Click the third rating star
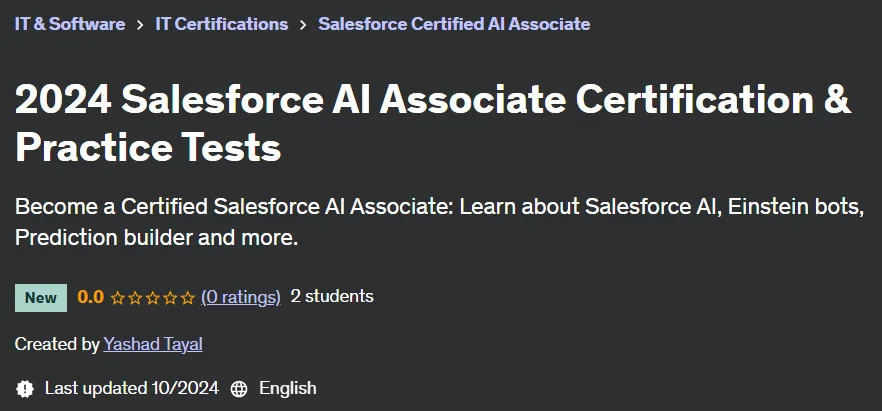Screen dimensions: 882x411 [152, 297]
